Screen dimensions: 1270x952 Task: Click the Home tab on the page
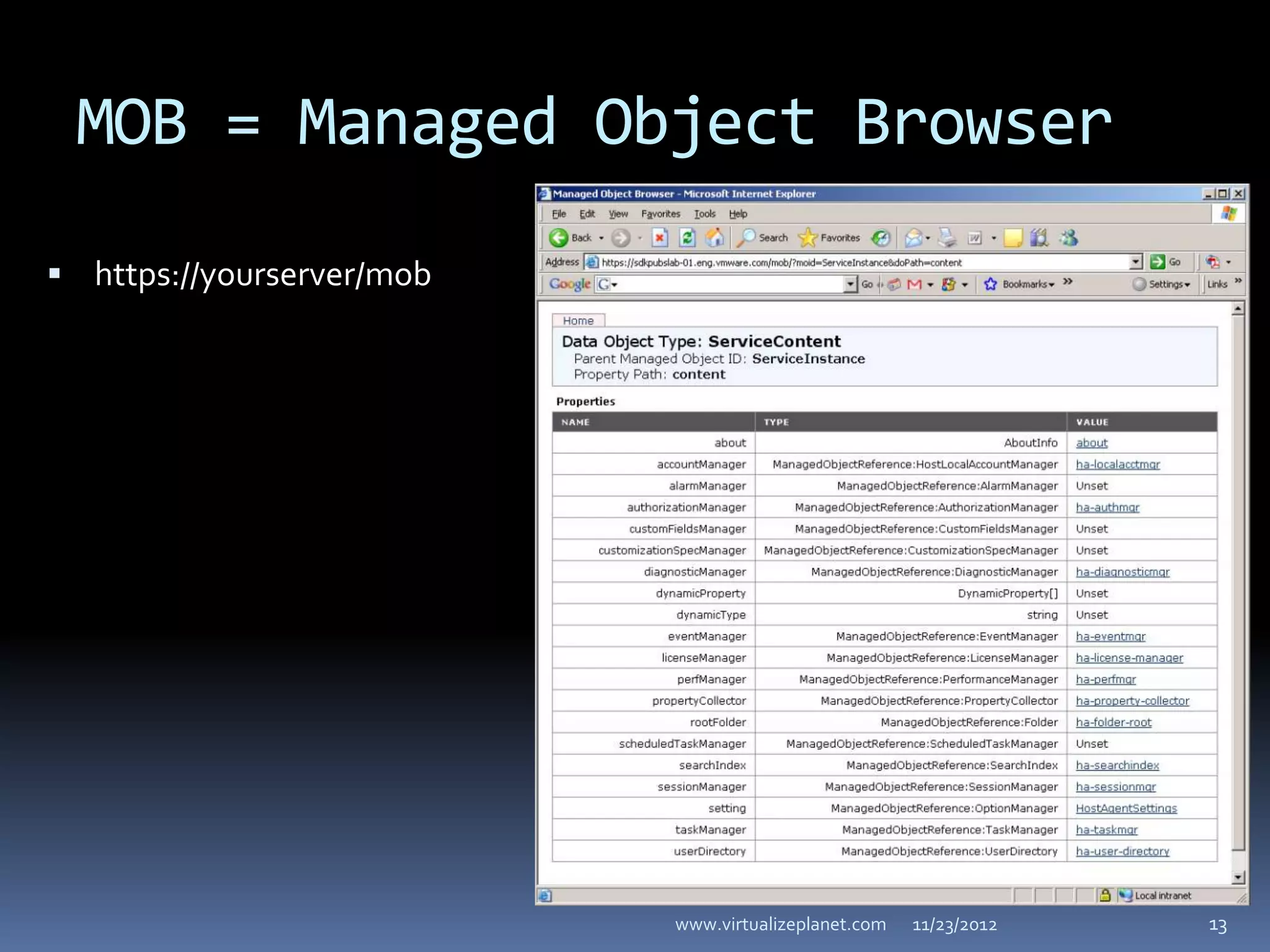[x=578, y=320]
